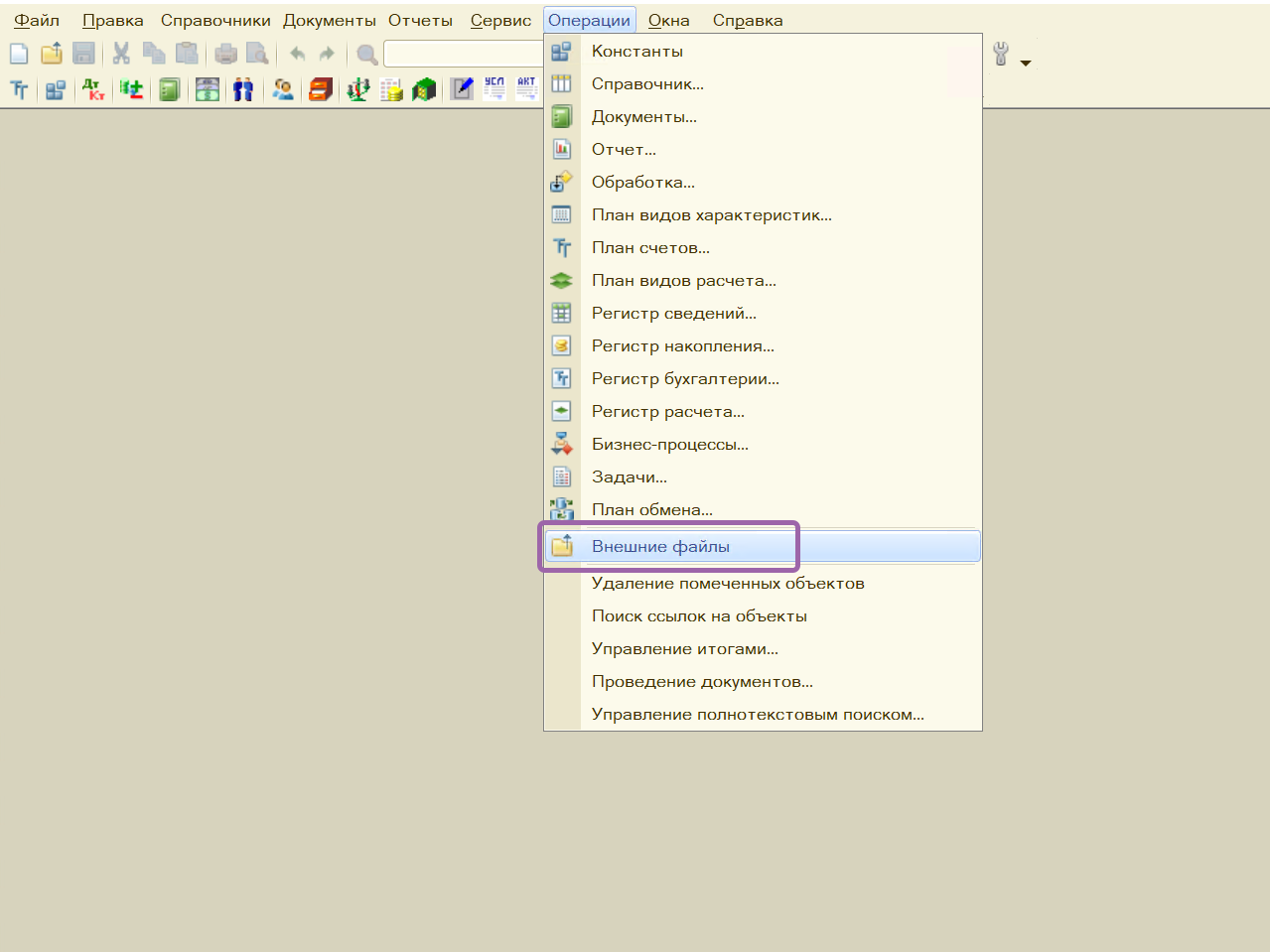Image resolution: width=1270 pixels, height=952 pixels.
Task: Open the chart of accounts toolbar icon
Action: click(19, 90)
